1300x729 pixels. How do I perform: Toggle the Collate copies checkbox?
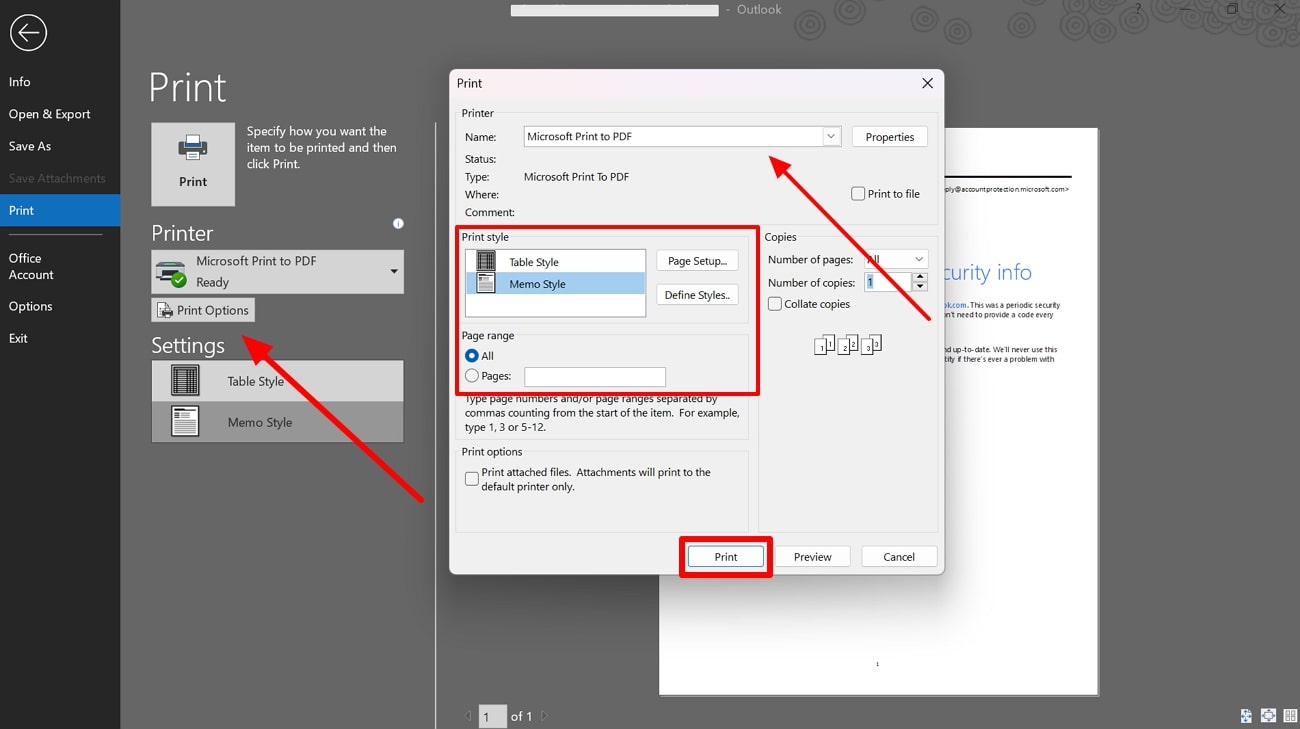coord(775,304)
